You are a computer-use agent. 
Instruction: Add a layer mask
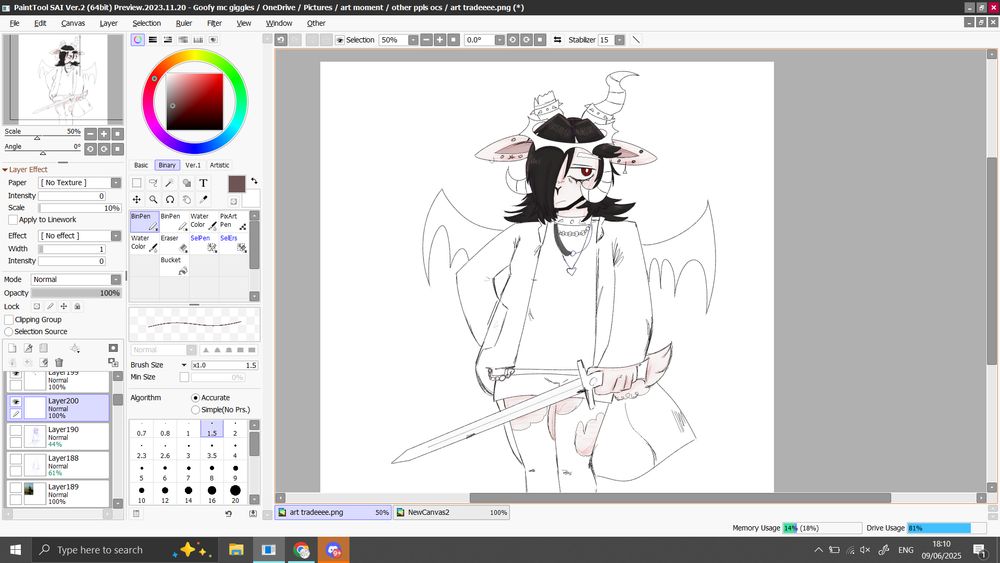click(113, 348)
